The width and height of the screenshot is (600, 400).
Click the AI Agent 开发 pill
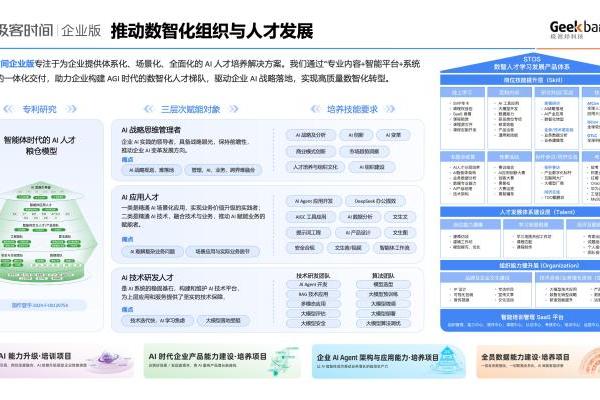click(x=313, y=284)
